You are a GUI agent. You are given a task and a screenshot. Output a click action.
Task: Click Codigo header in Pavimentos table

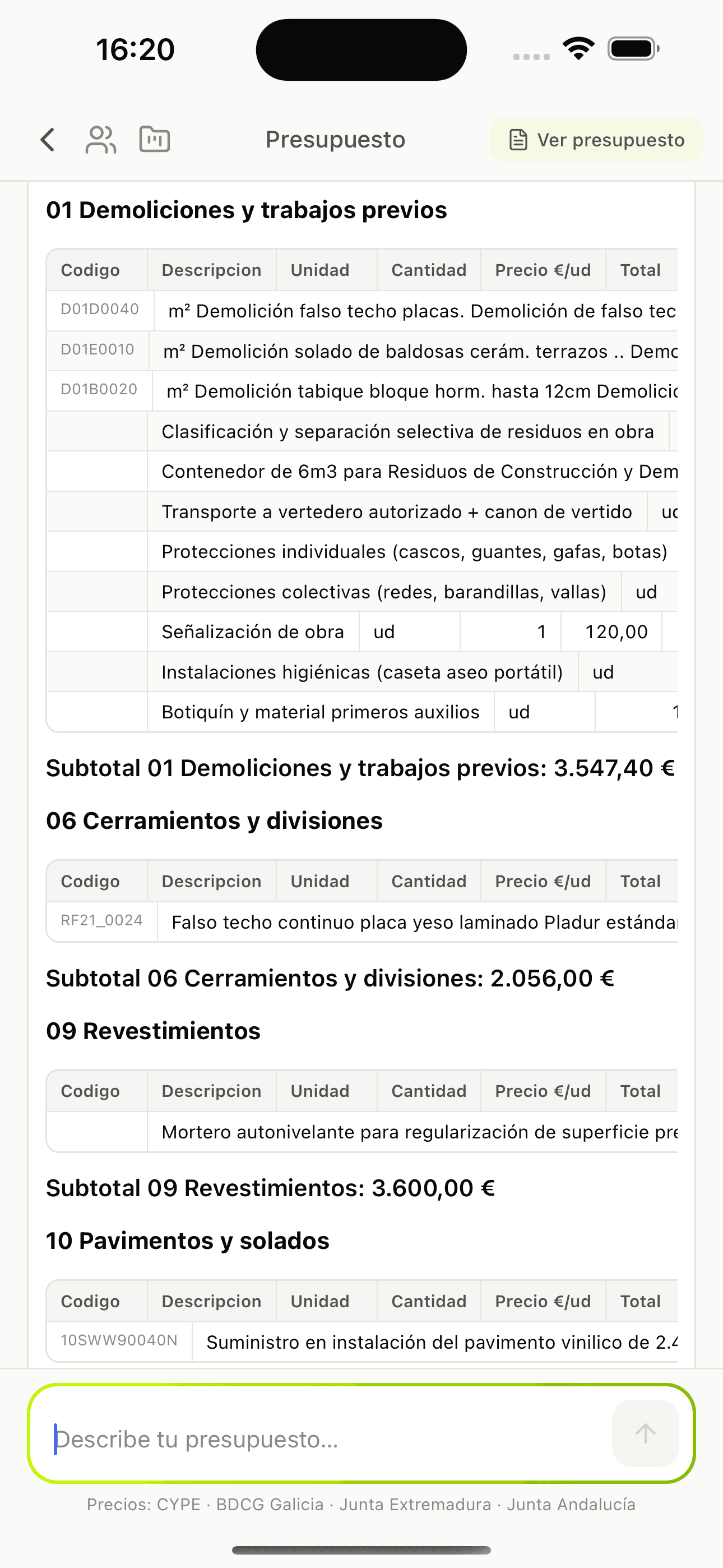(97, 1301)
